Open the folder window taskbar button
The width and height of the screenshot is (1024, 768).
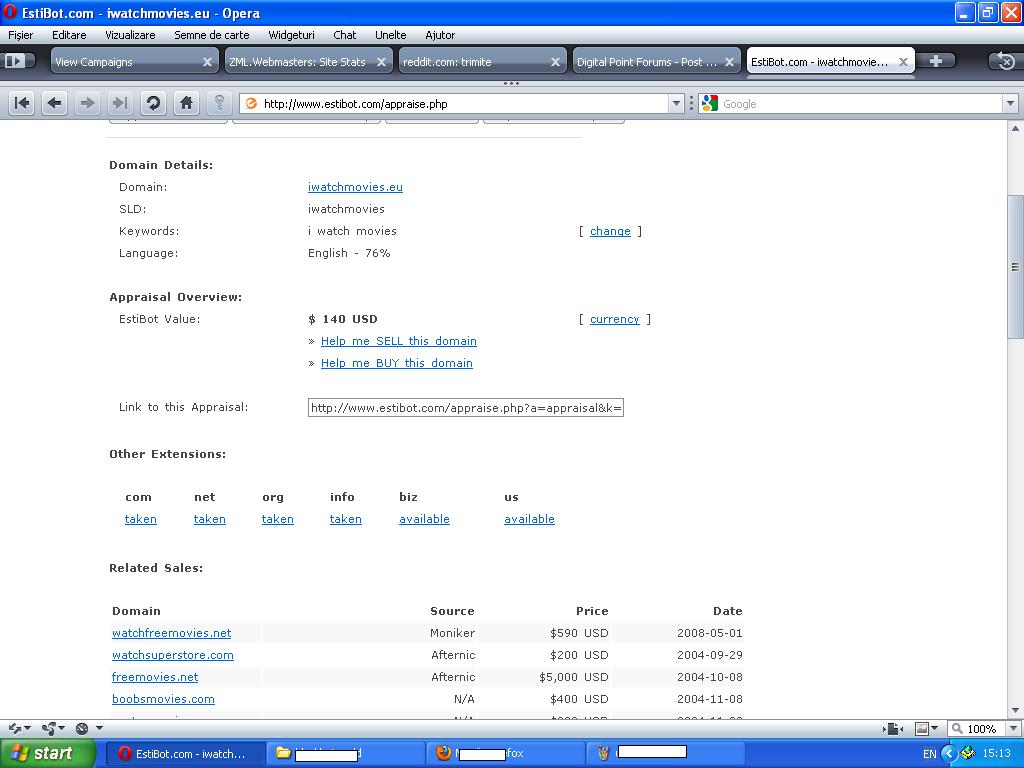point(346,753)
